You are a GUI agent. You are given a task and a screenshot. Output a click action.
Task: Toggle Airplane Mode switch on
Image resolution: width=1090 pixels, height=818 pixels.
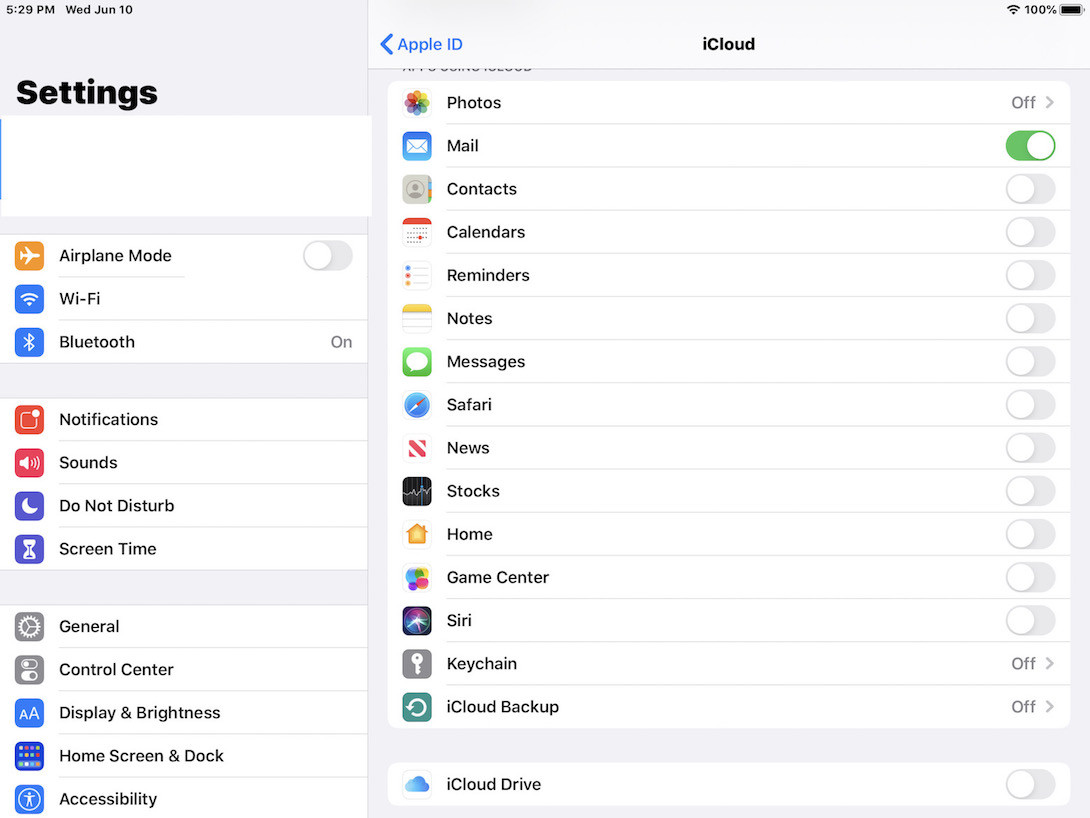327,256
